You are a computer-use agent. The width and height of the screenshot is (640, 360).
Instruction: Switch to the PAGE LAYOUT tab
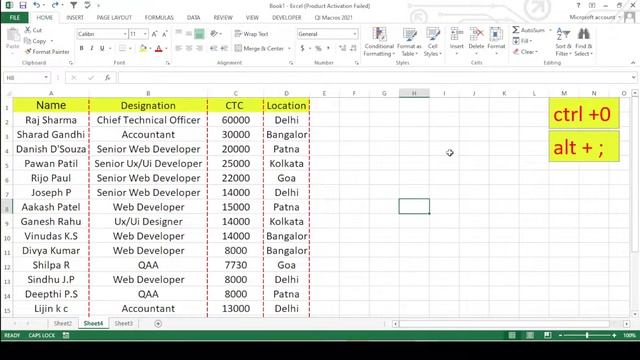coord(114,18)
